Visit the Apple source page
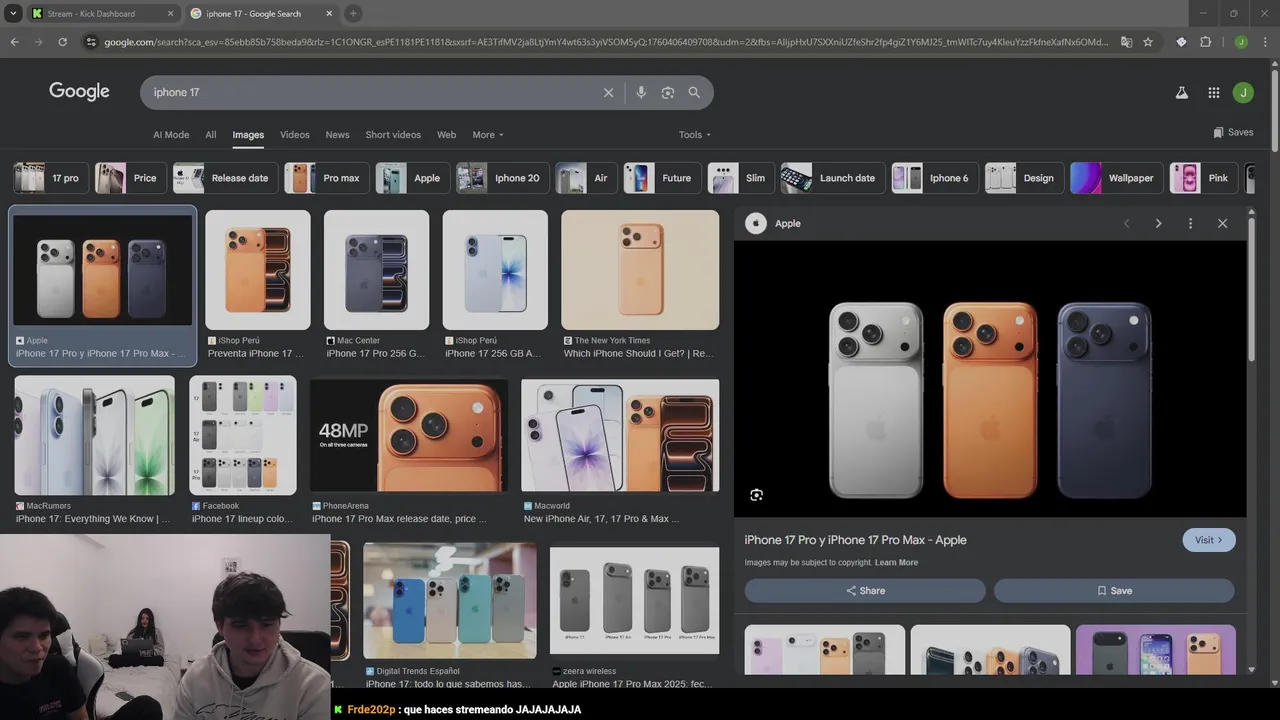The image size is (1280, 720). click(x=1209, y=540)
